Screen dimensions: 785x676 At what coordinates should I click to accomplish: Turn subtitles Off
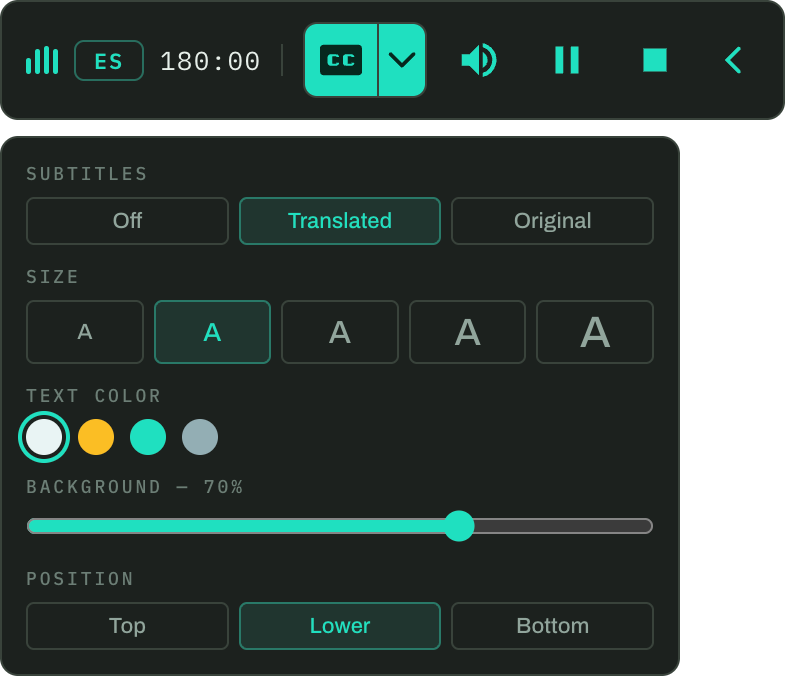127,221
